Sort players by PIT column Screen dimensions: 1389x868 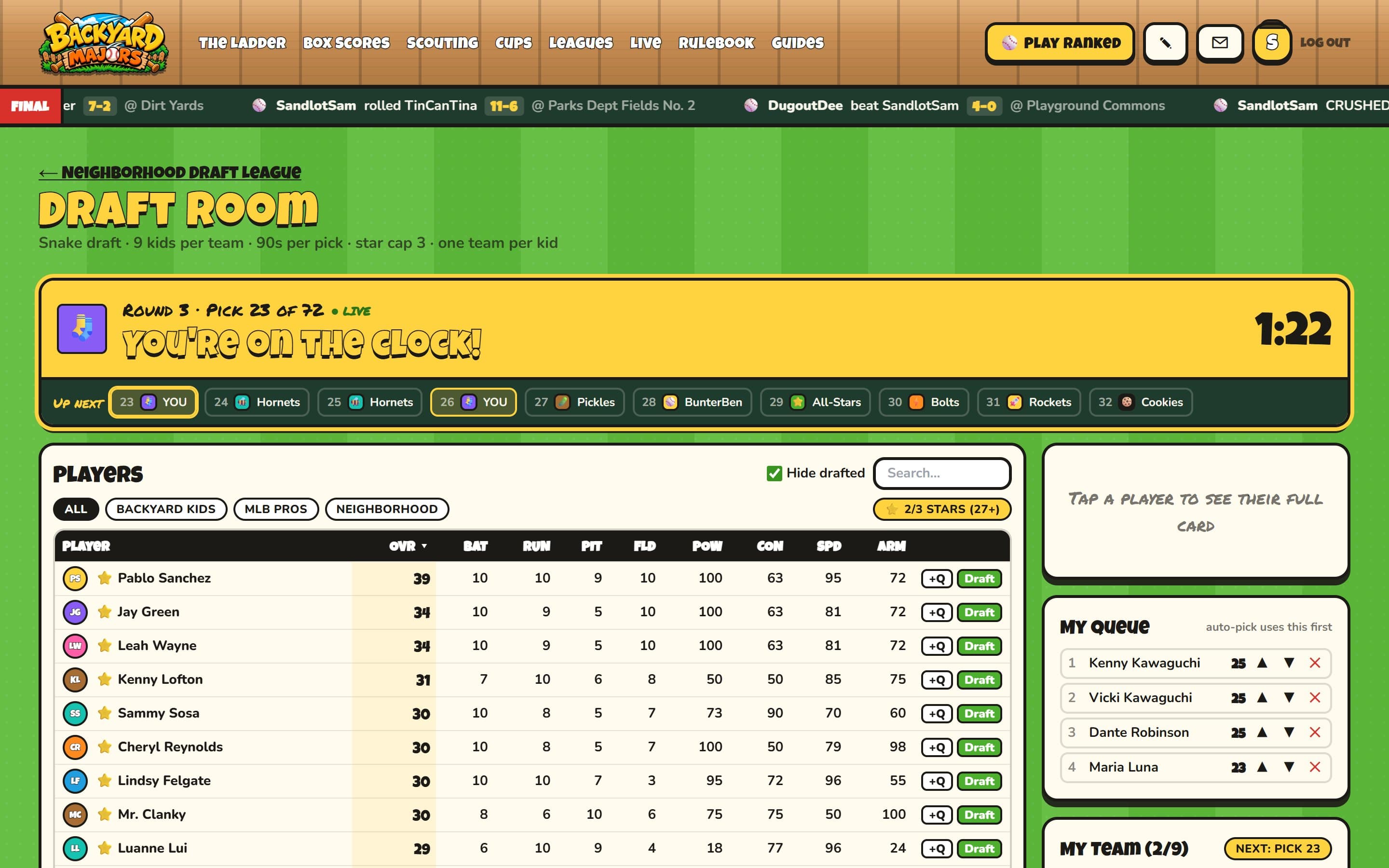pyautogui.click(x=591, y=546)
